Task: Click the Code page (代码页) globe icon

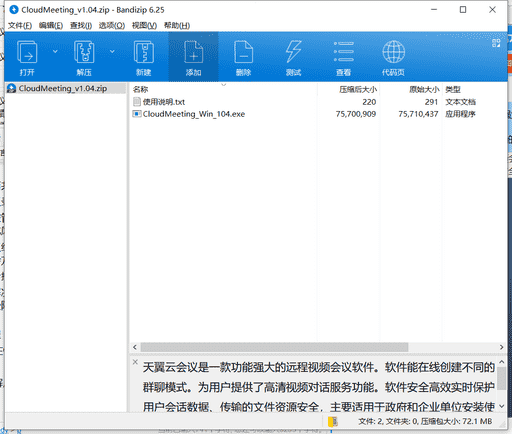Action: coord(394,52)
